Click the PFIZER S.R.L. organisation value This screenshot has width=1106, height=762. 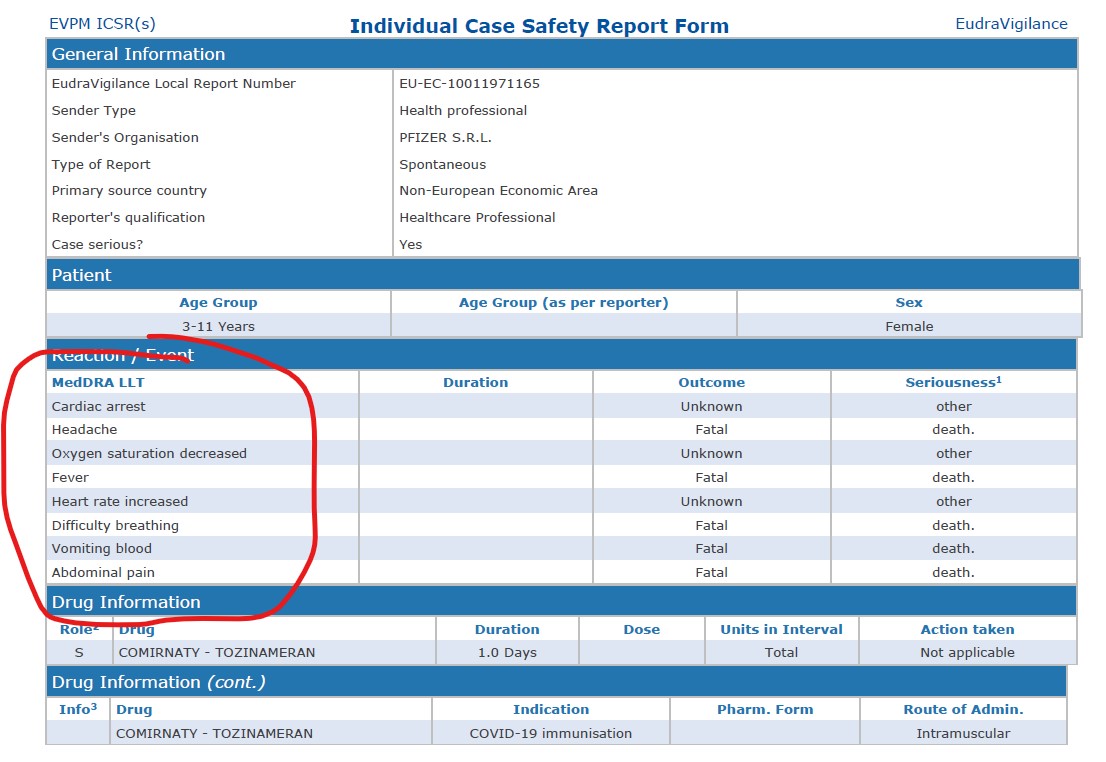pyautogui.click(x=445, y=138)
